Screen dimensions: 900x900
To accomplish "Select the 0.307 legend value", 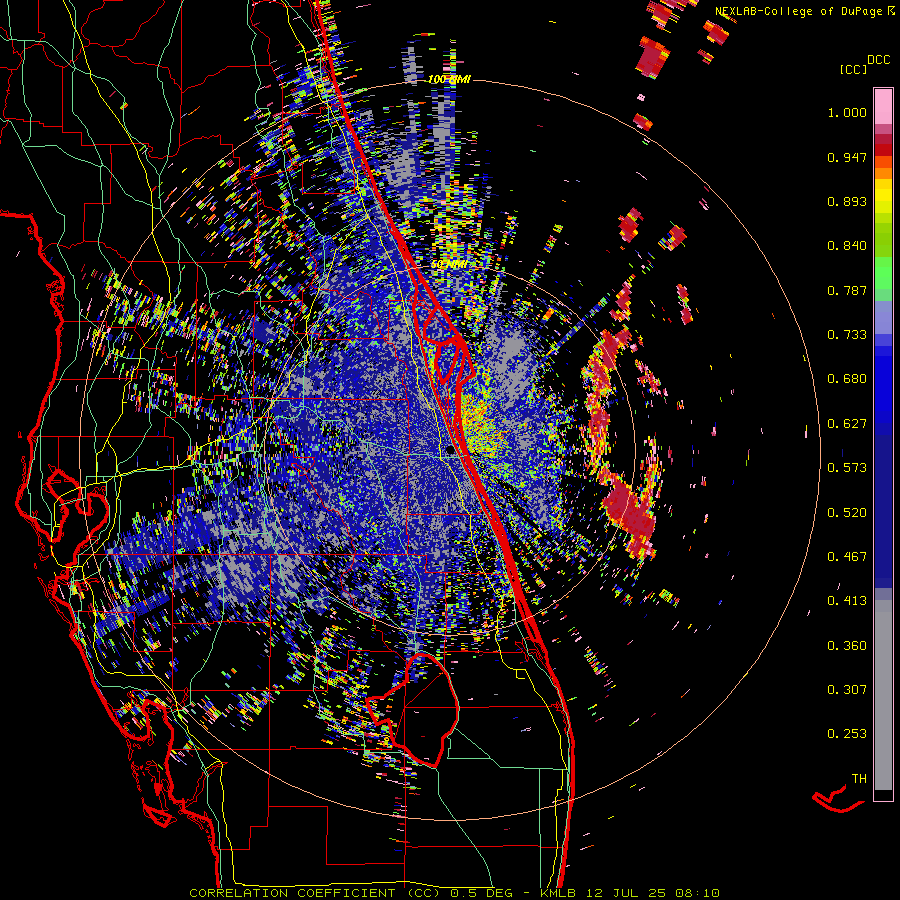I will (x=847, y=690).
